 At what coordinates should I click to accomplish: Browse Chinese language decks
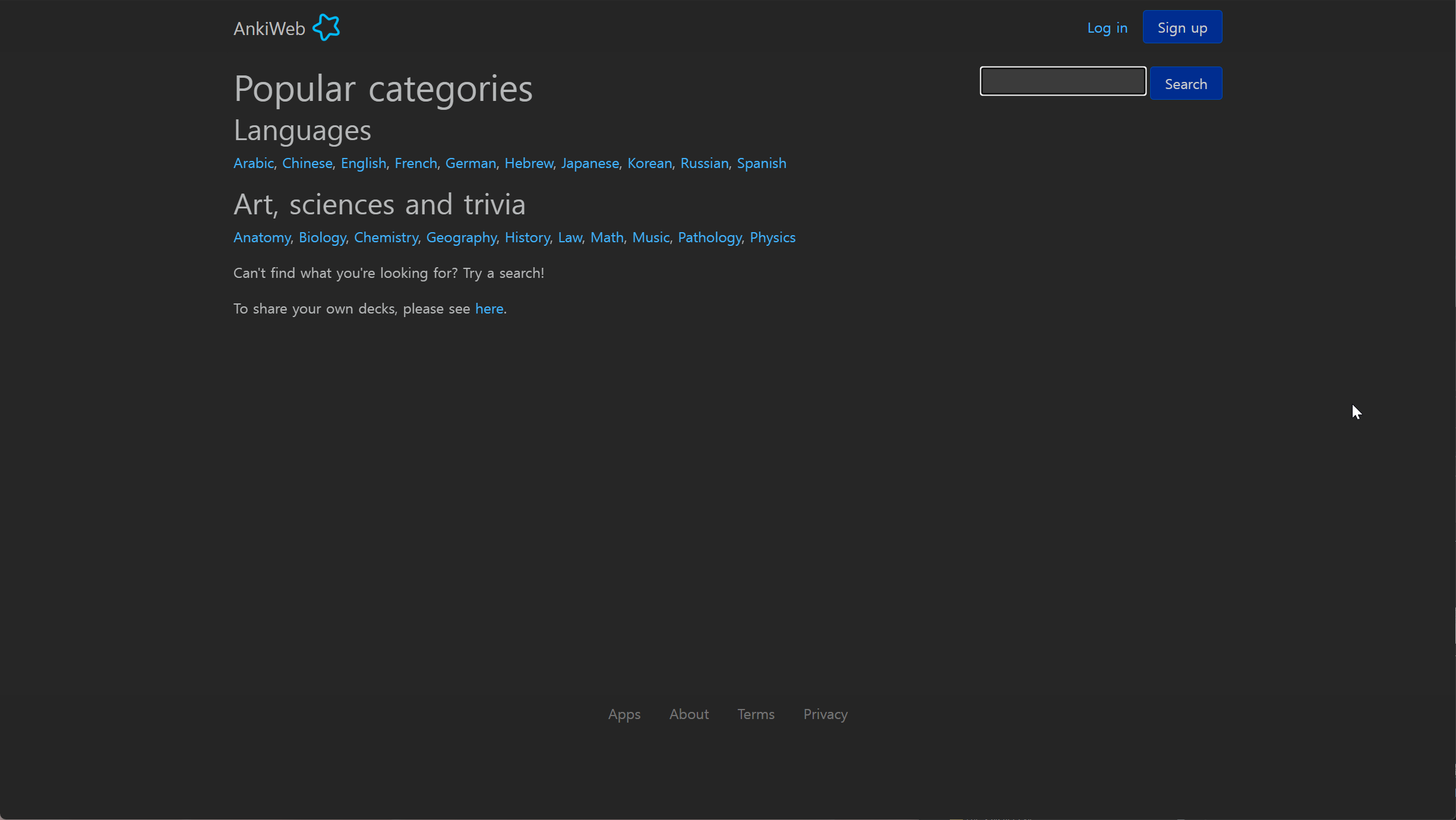click(307, 163)
